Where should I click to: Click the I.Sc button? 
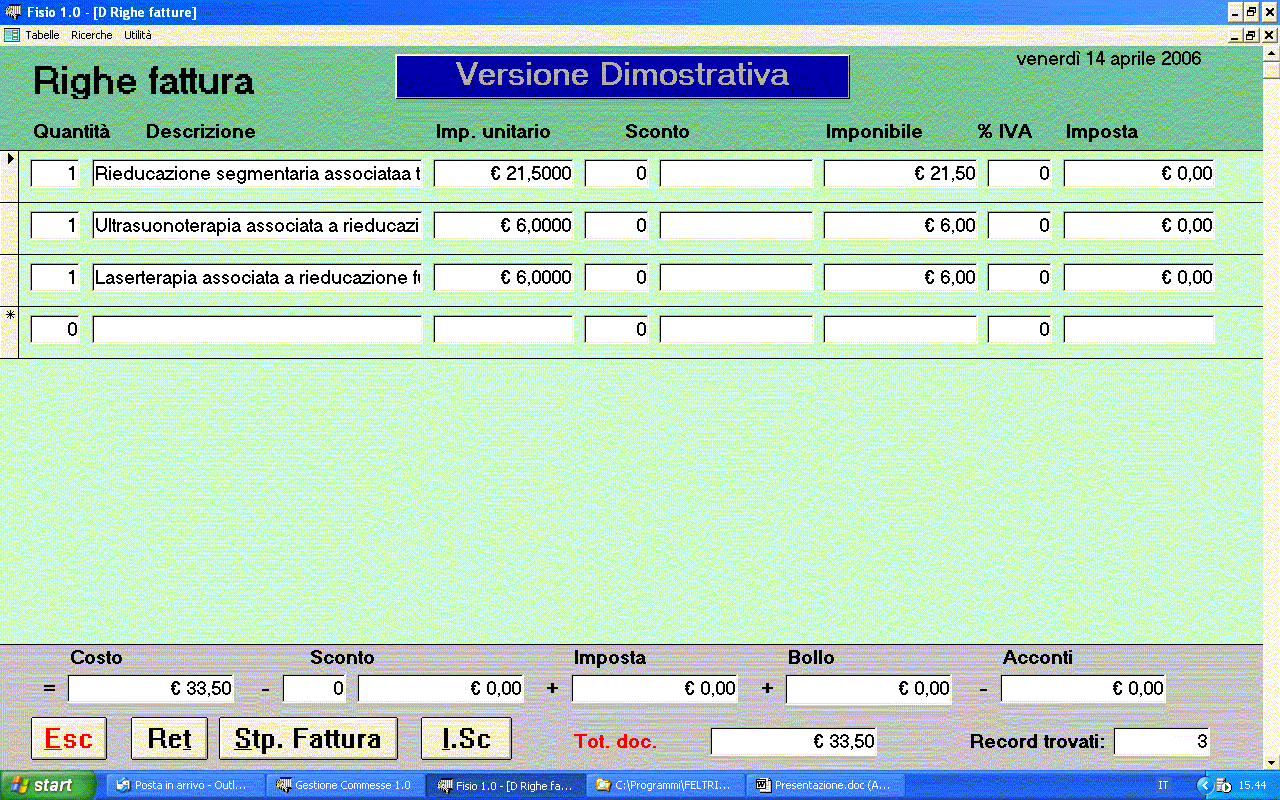pos(466,739)
